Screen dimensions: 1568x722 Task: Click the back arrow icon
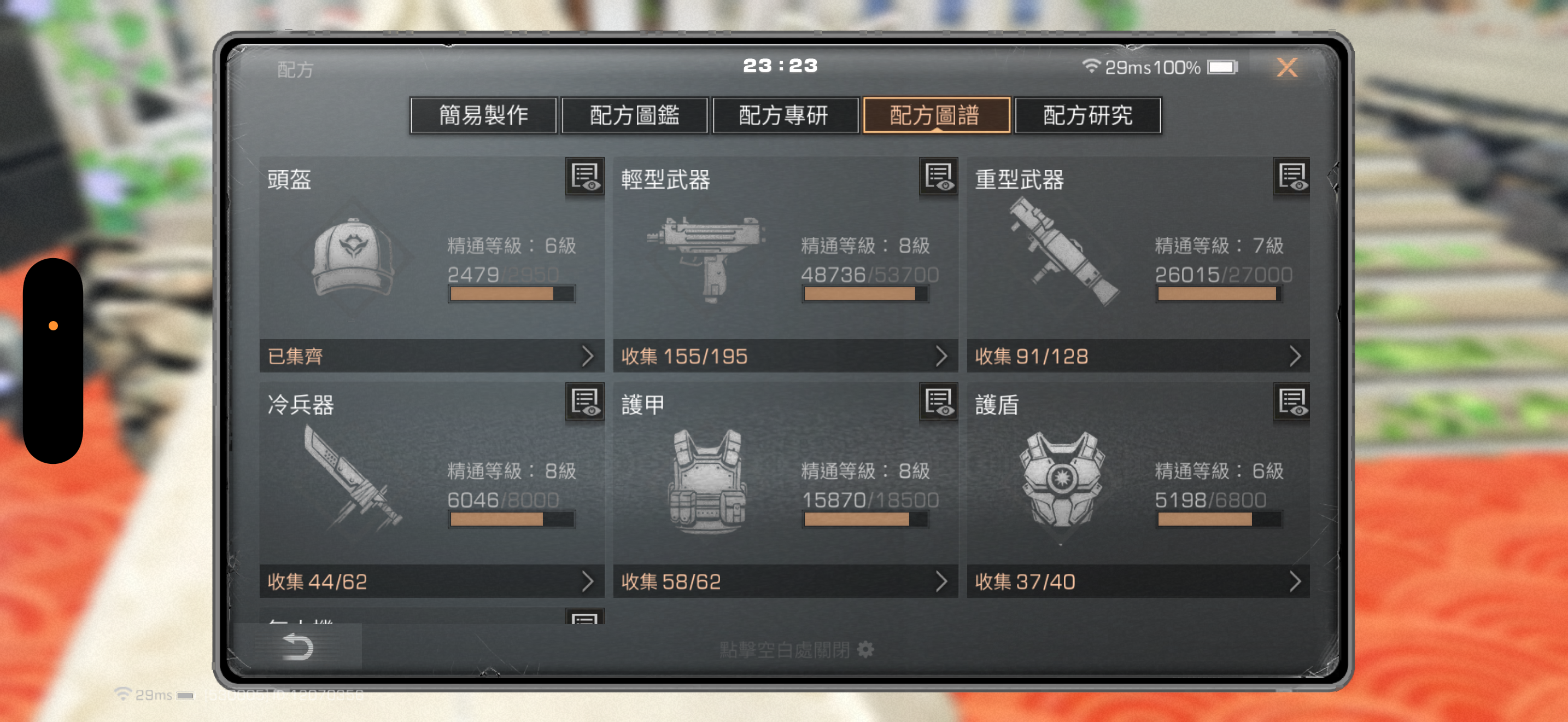pos(297,647)
